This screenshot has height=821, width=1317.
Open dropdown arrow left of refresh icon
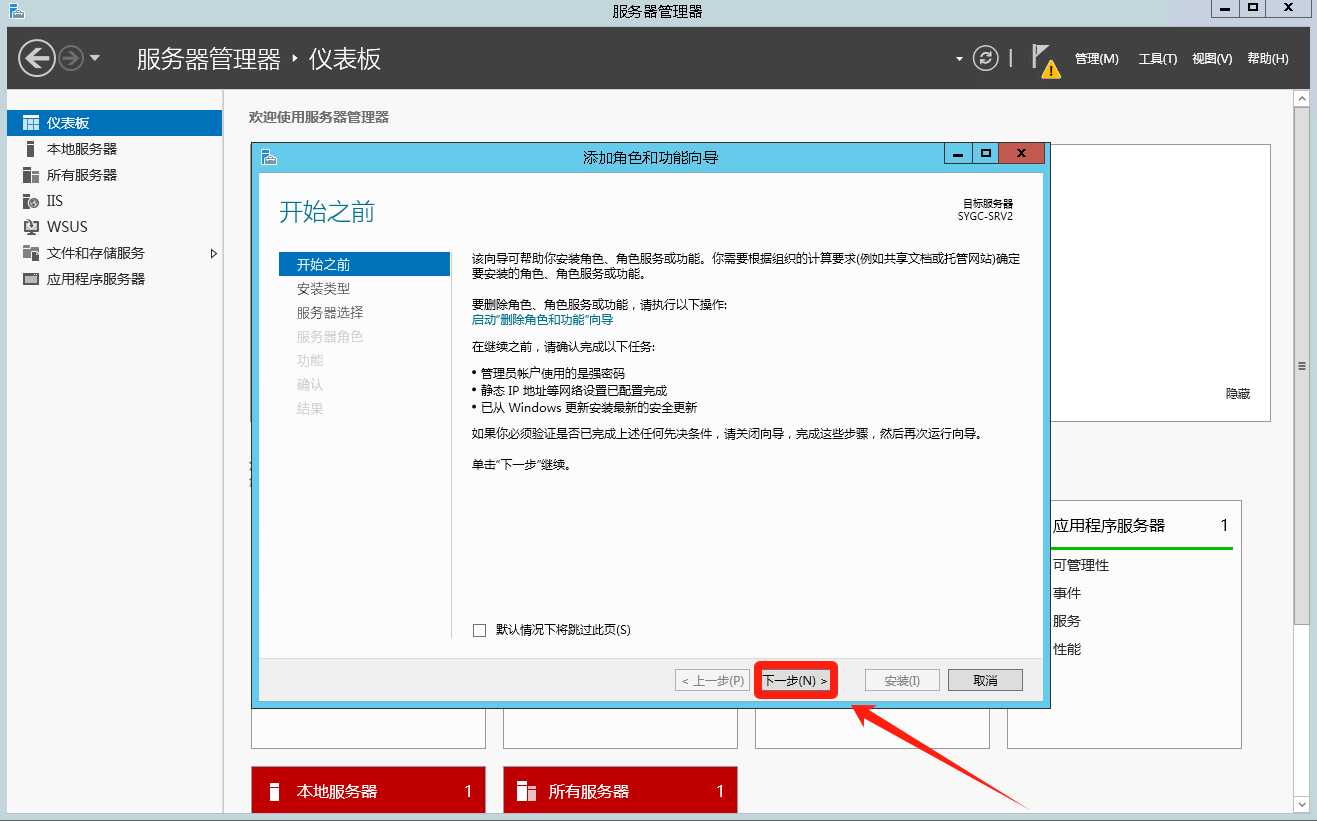960,58
